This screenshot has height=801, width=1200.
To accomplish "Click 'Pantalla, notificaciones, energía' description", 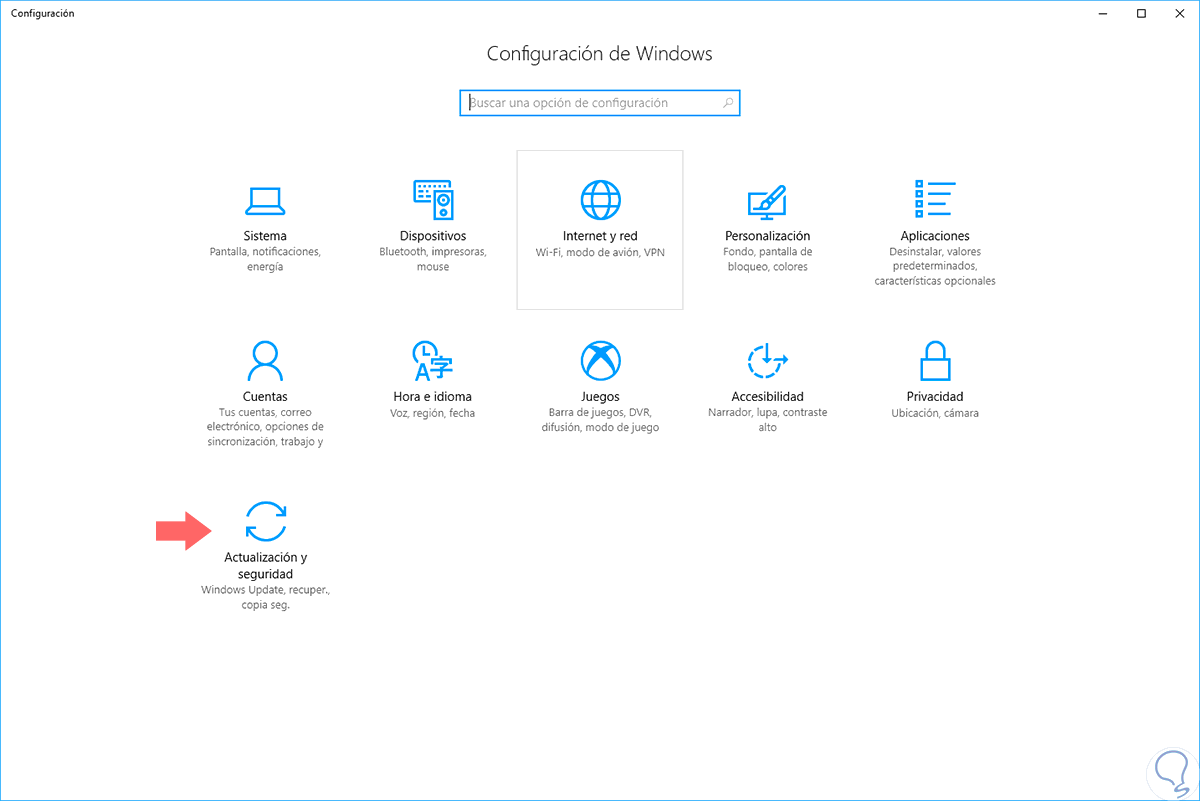I will [x=265, y=260].
